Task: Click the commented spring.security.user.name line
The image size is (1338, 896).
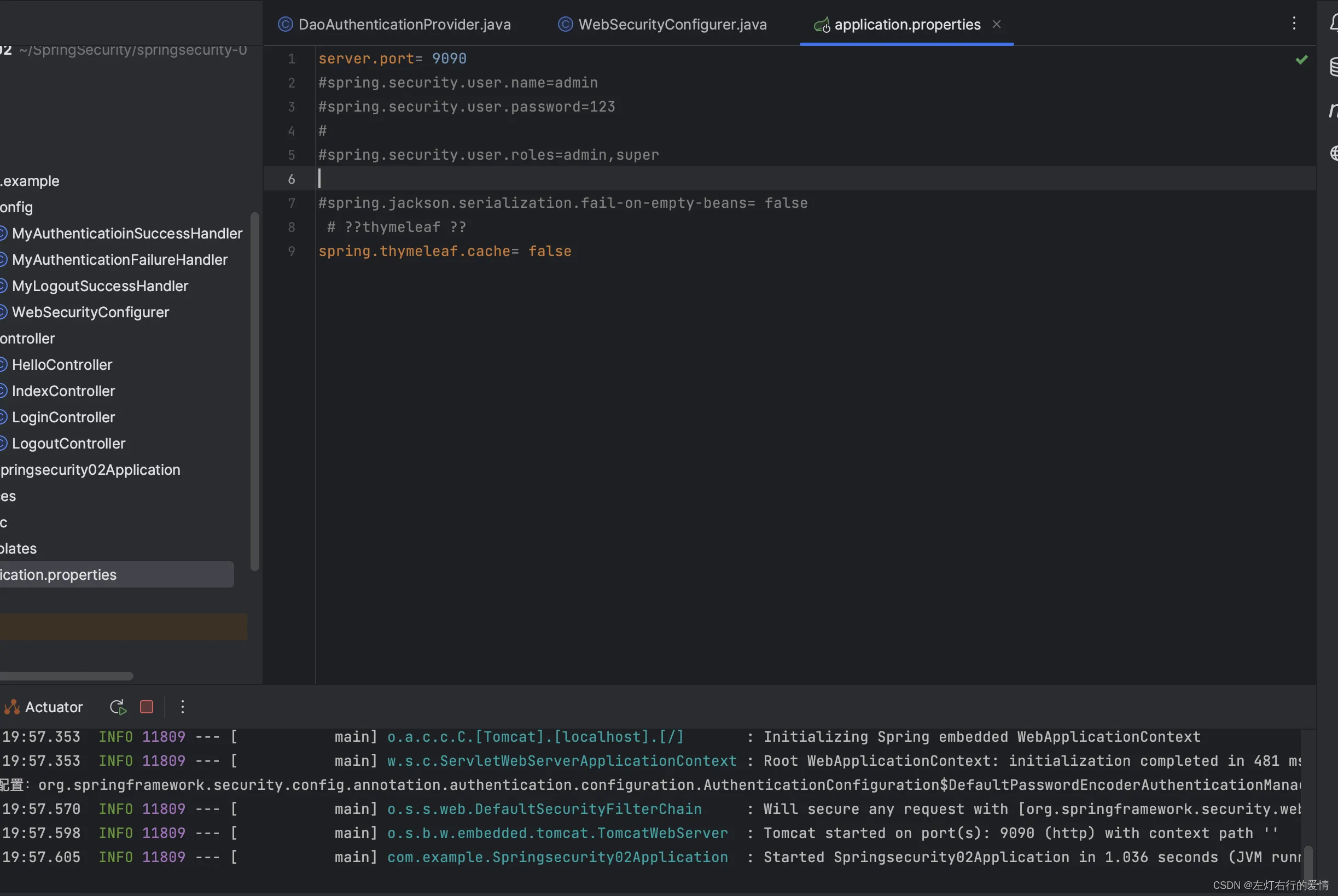Action: (x=458, y=83)
